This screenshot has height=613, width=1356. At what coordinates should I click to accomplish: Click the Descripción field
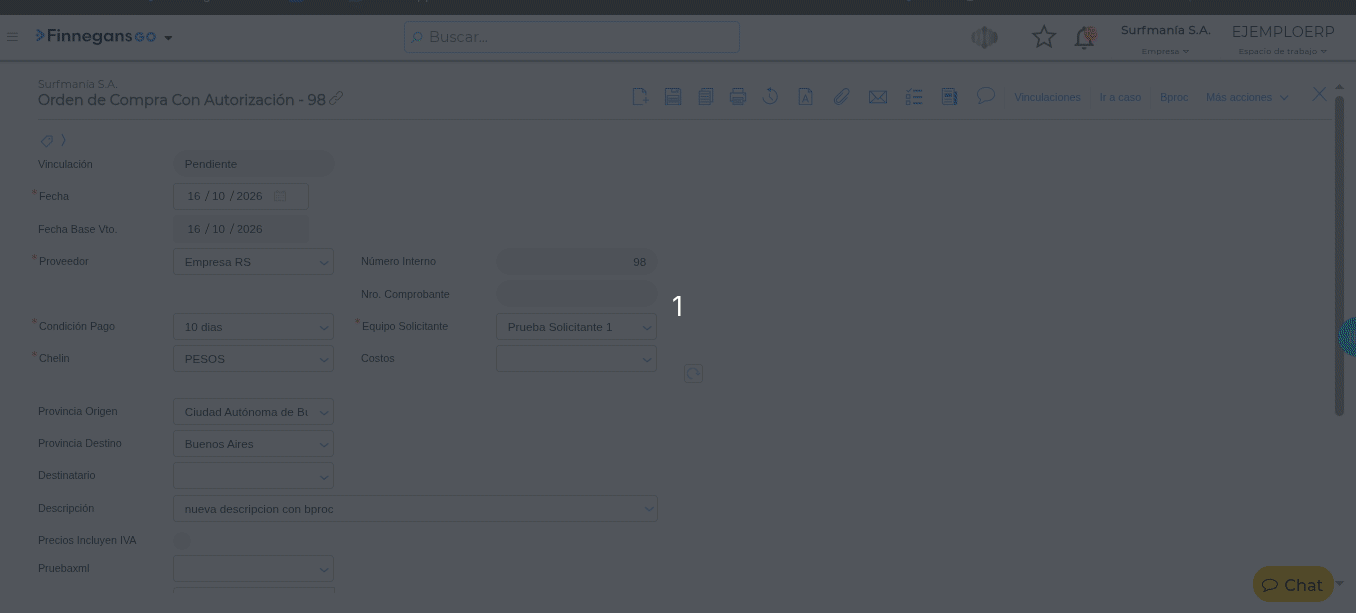pos(415,509)
